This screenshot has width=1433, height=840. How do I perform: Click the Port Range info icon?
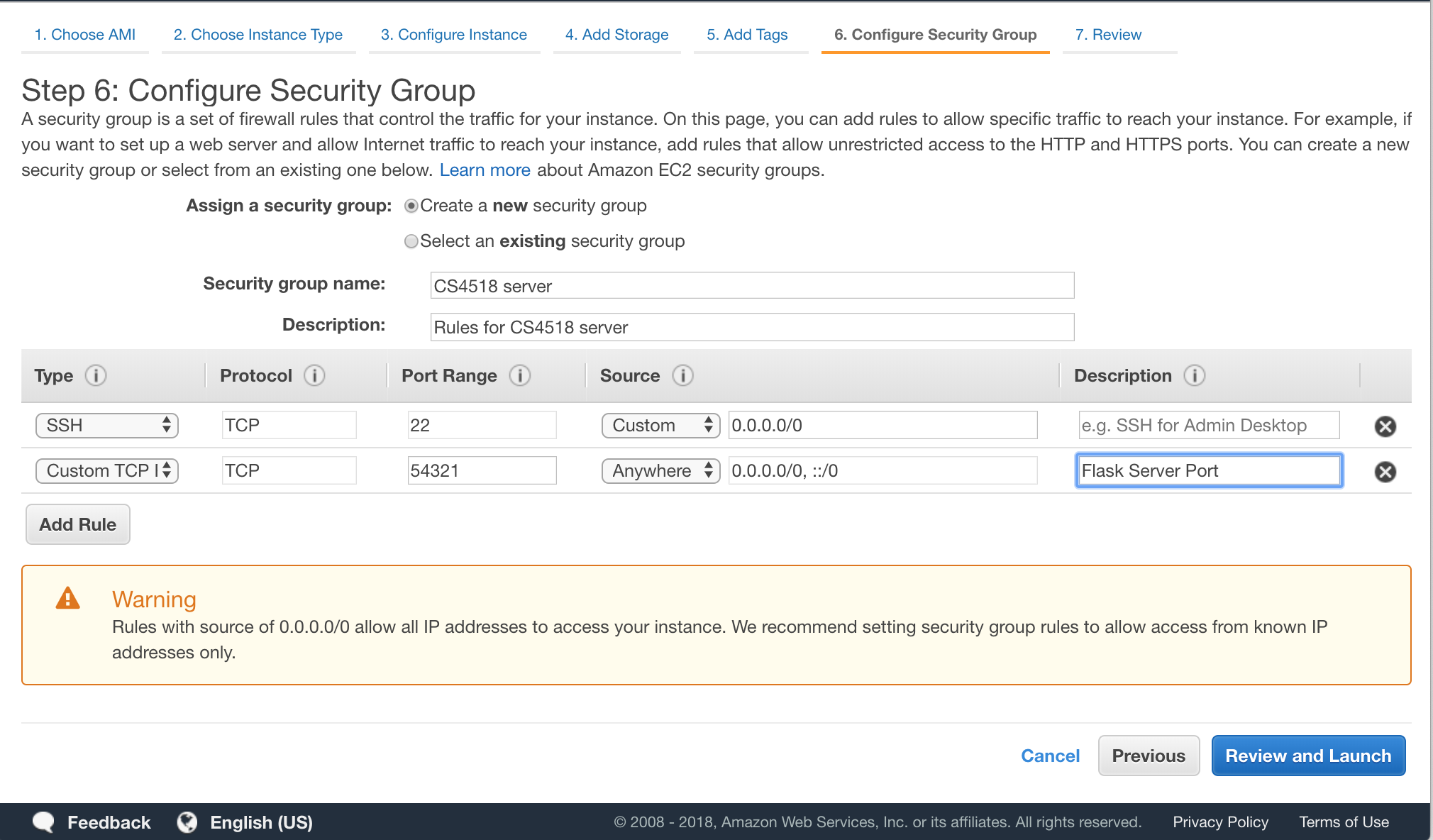pyautogui.click(x=520, y=375)
